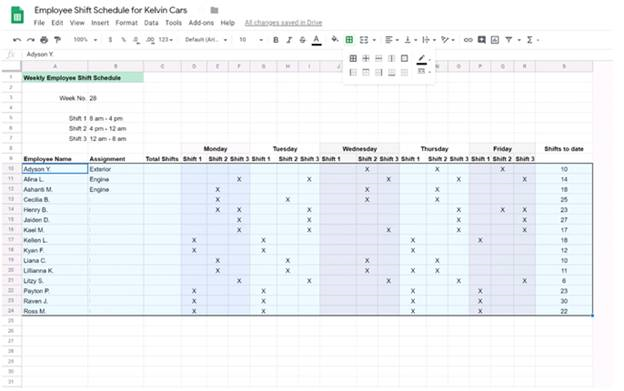The width and height of the screenshot is (624, 391).
Task: Toggle Bold formatting
Action: [275, 40]
